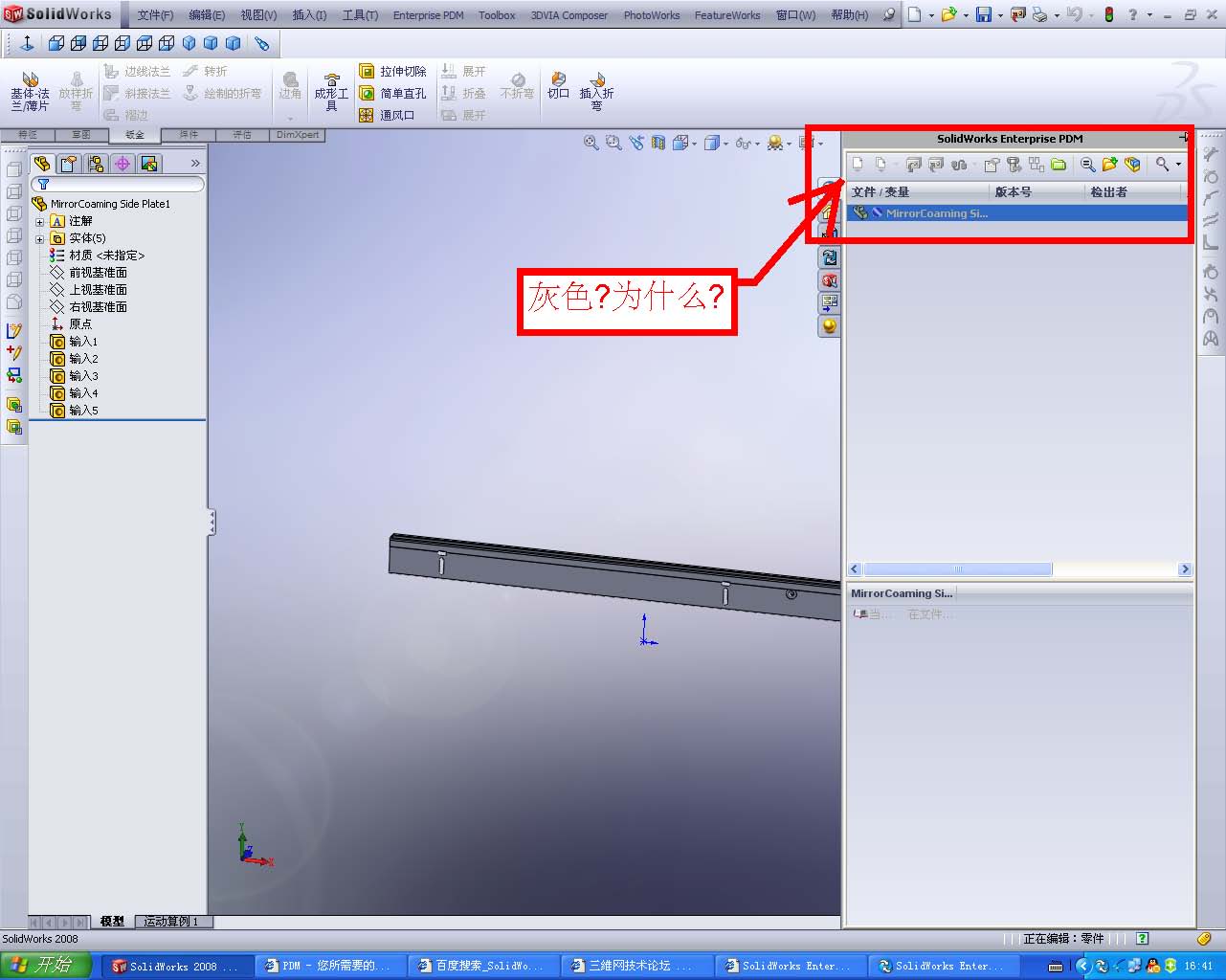Viewport: 1226px width, 980px height.
Task: Switch to 百度搜索_SolidWo... taskbar window
Action: coord(485,966)
